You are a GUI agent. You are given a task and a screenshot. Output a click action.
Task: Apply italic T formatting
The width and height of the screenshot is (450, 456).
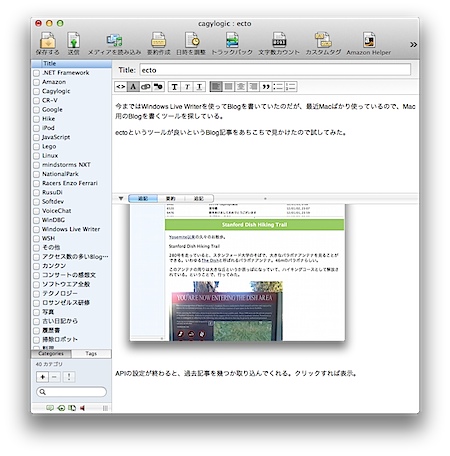[187, 87]
